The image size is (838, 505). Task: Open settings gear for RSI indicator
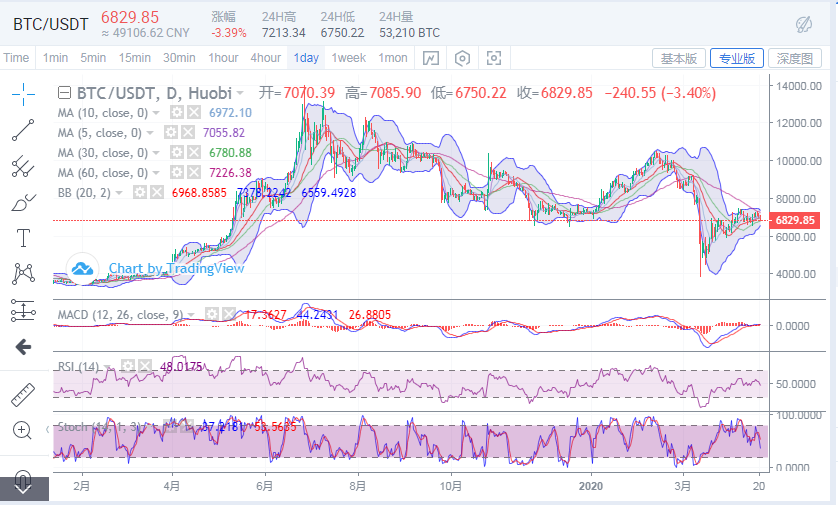tap(128, 367)
